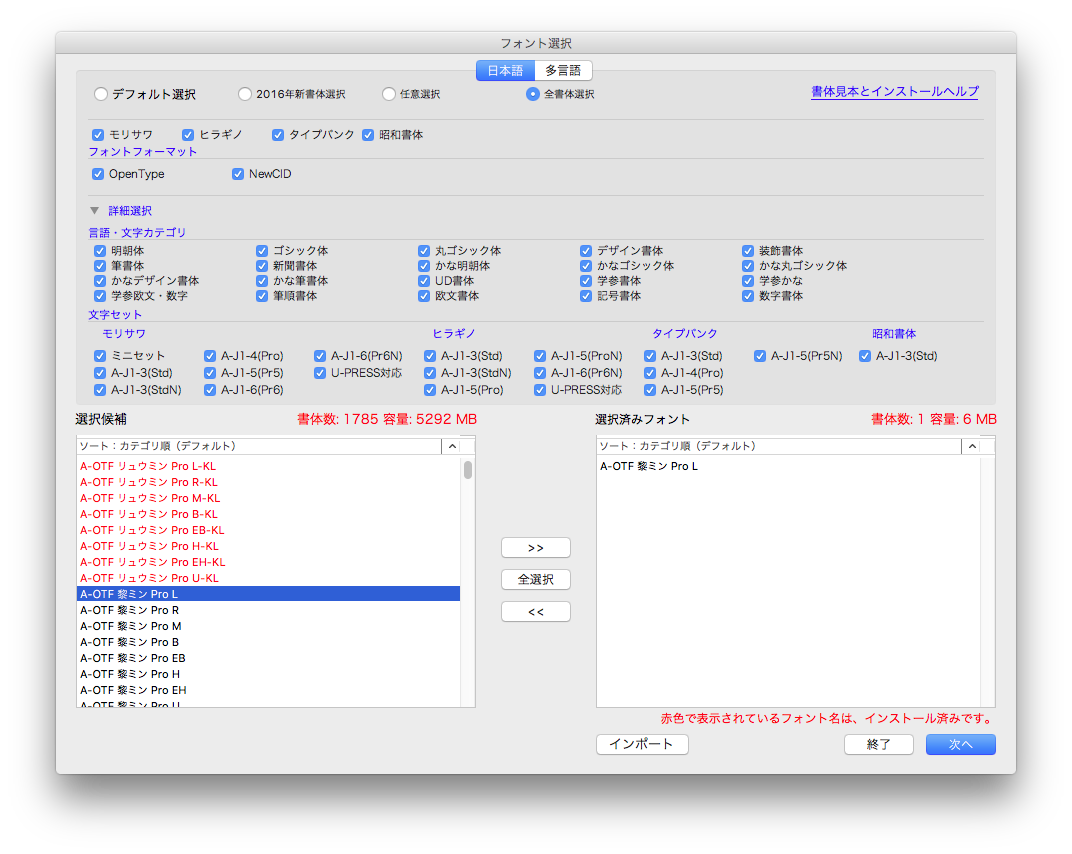Toggle the ゴシック体 category checkbox

pos(262,251)
